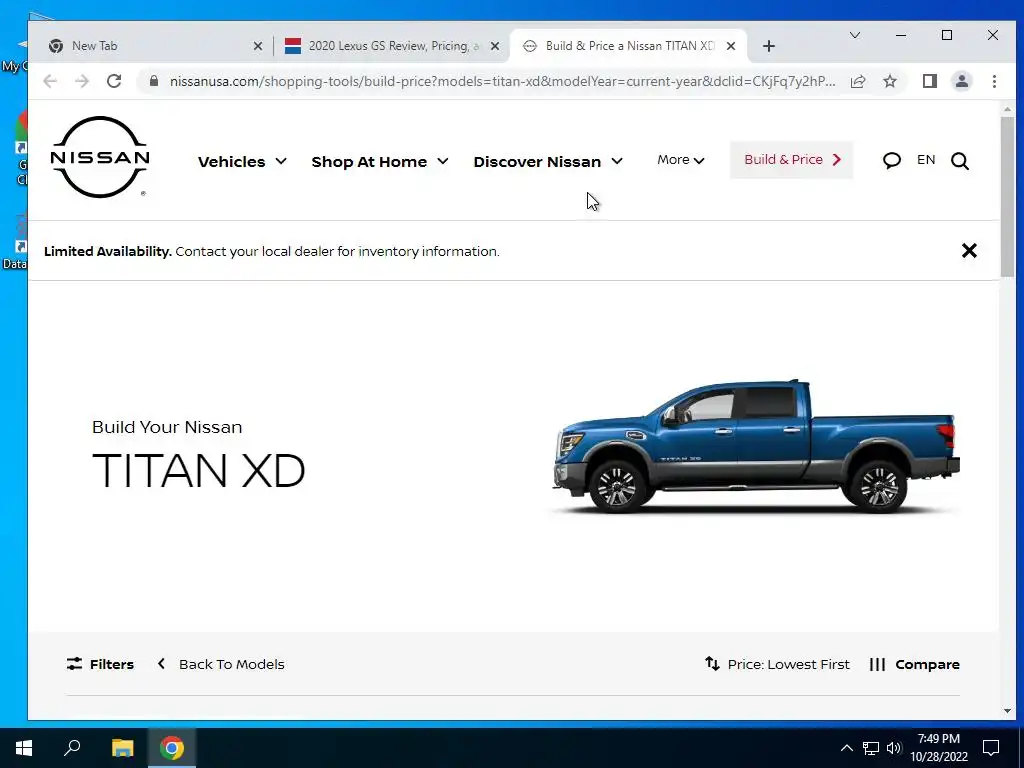Click the Compare columns icon
Viewport: 1024px width, 768px height.
coord(877,664)
